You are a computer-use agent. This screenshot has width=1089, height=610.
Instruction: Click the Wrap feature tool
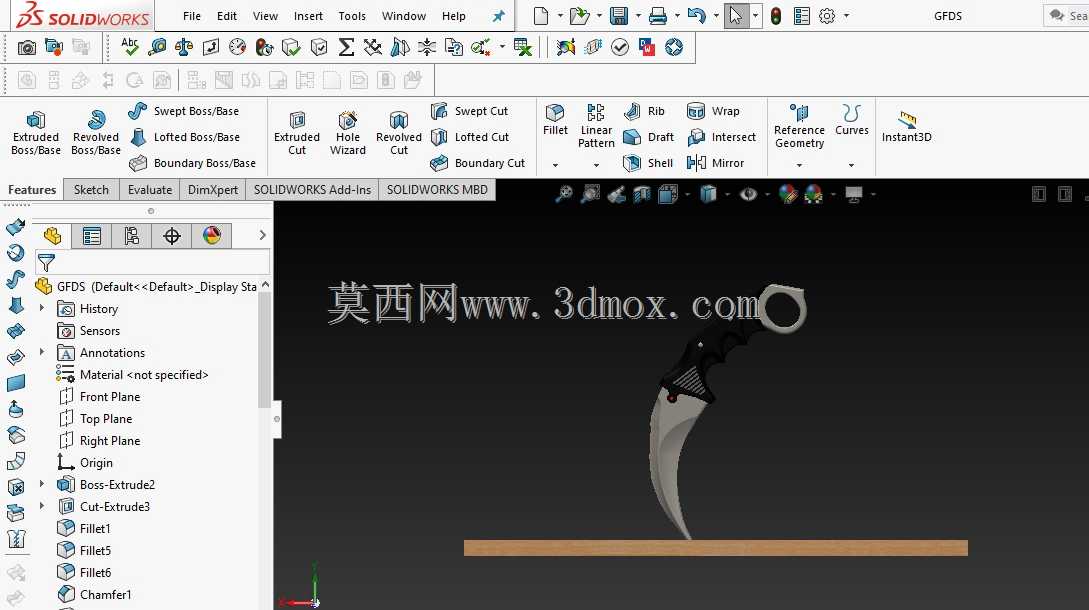[713, 111]
